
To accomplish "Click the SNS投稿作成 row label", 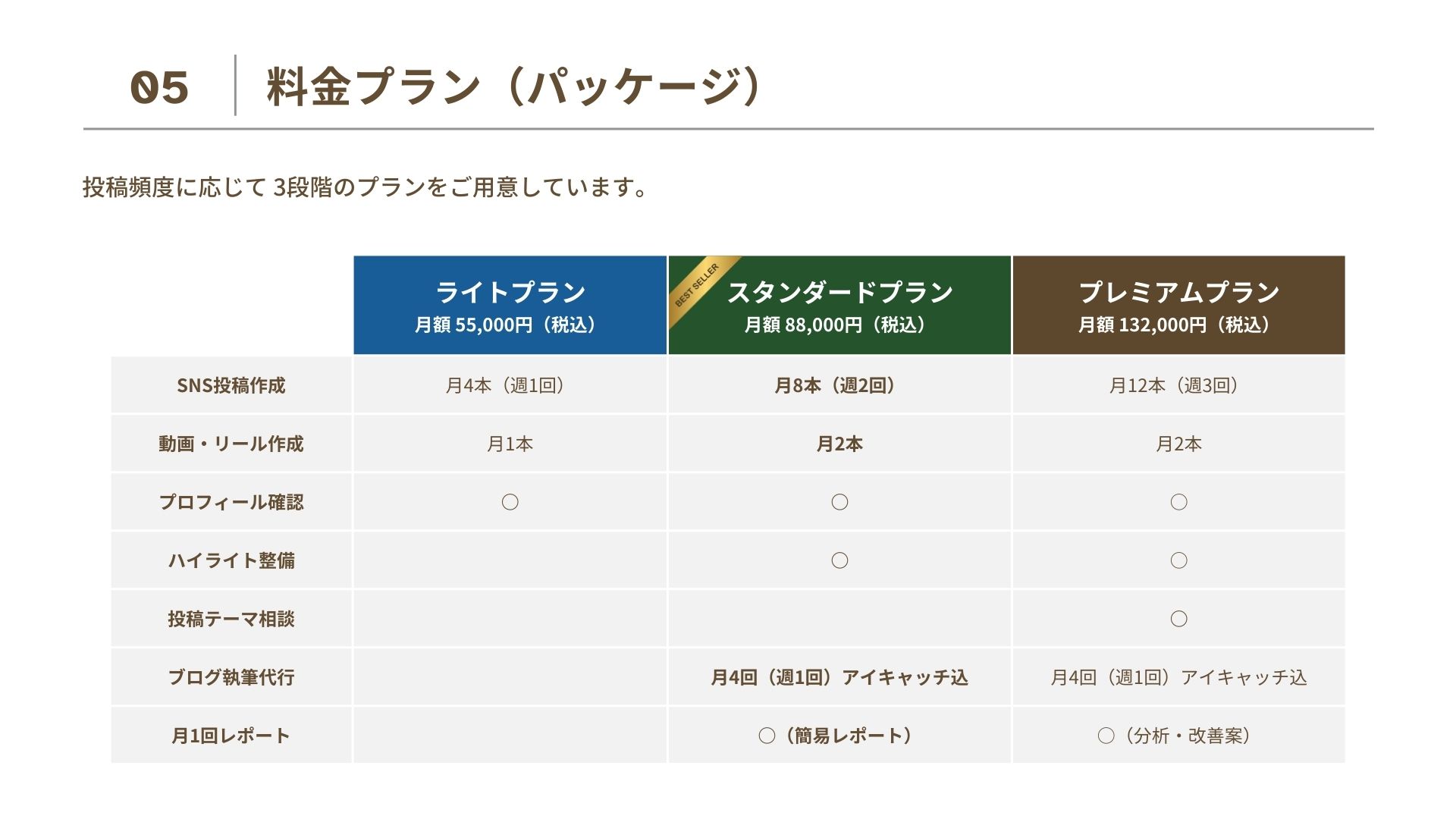I will (x=231, y=385).
